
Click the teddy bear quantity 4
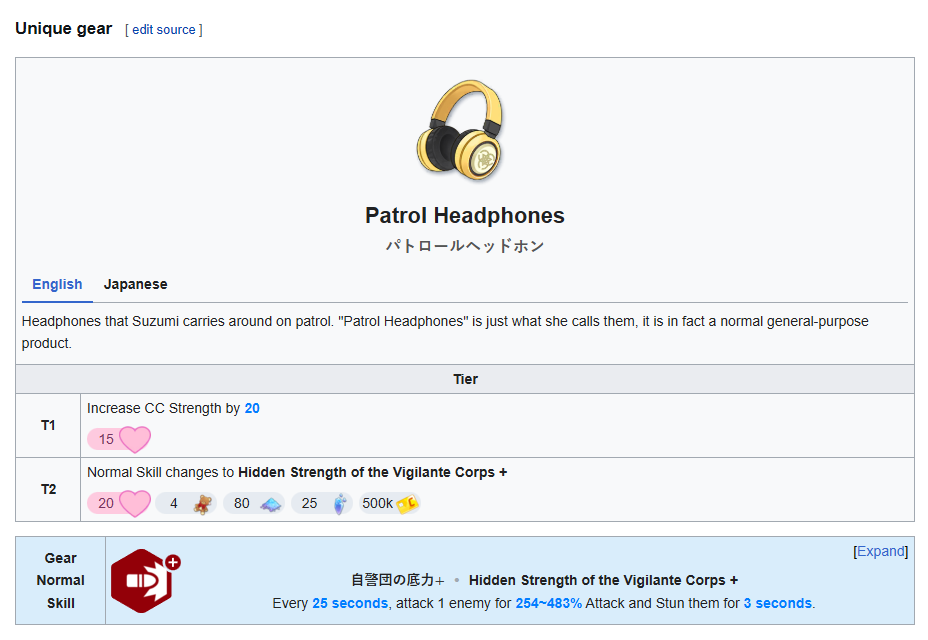click(173, 503)
